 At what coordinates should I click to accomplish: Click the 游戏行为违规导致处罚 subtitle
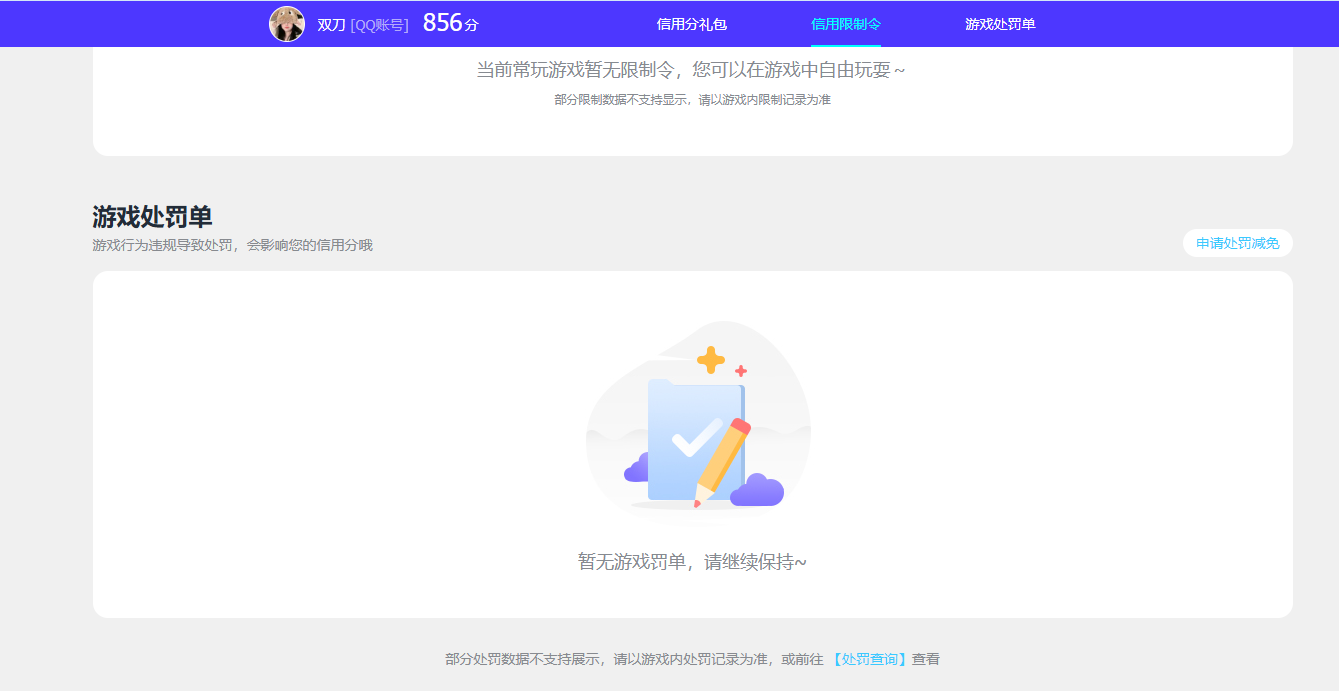tap(232, 245)
